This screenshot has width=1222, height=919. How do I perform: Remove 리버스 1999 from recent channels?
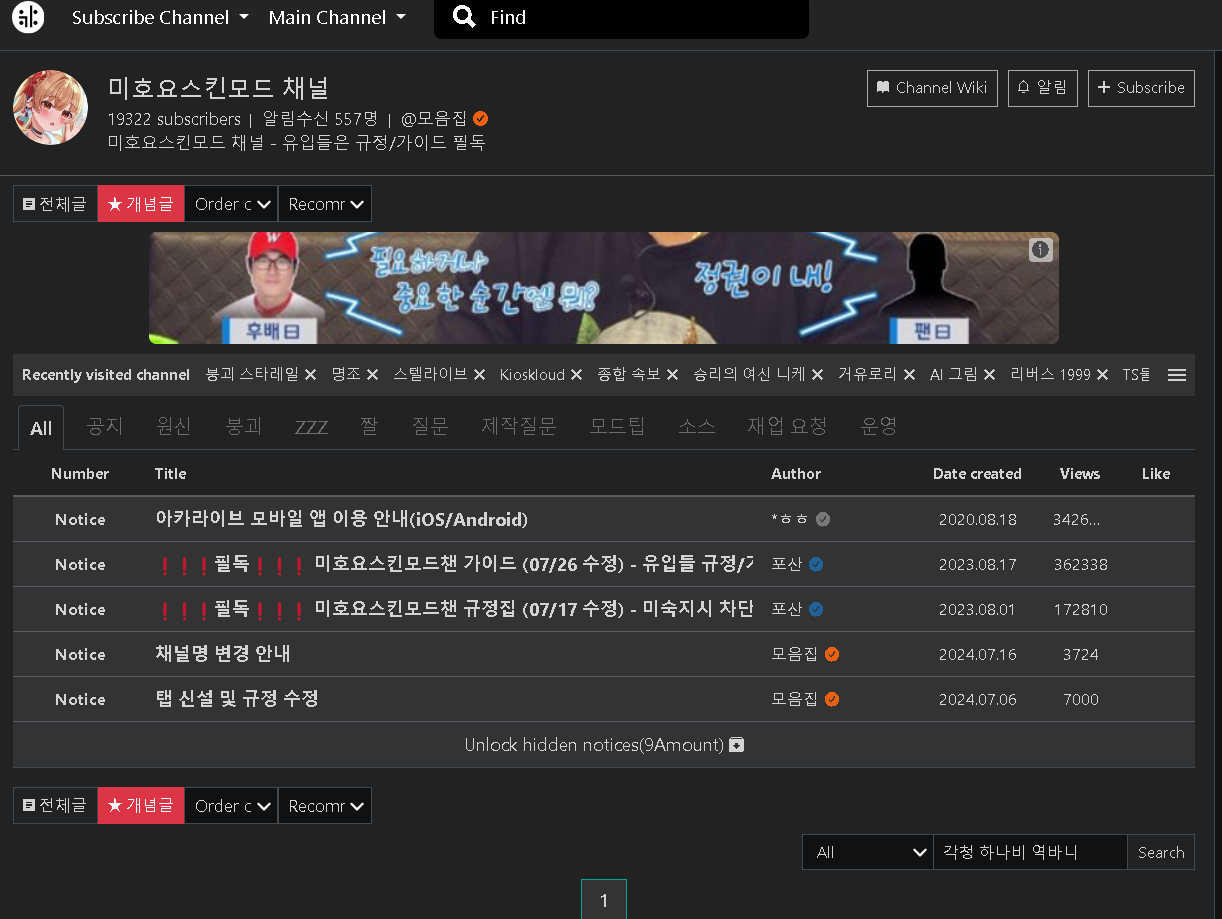[1102, 375]
